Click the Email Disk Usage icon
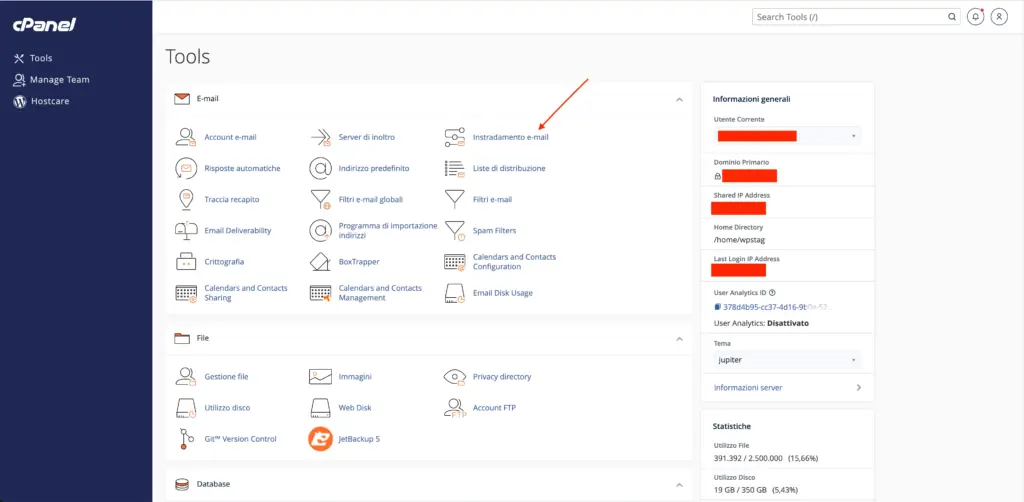This screenshot has height=502, width=1024. point(454,293)
